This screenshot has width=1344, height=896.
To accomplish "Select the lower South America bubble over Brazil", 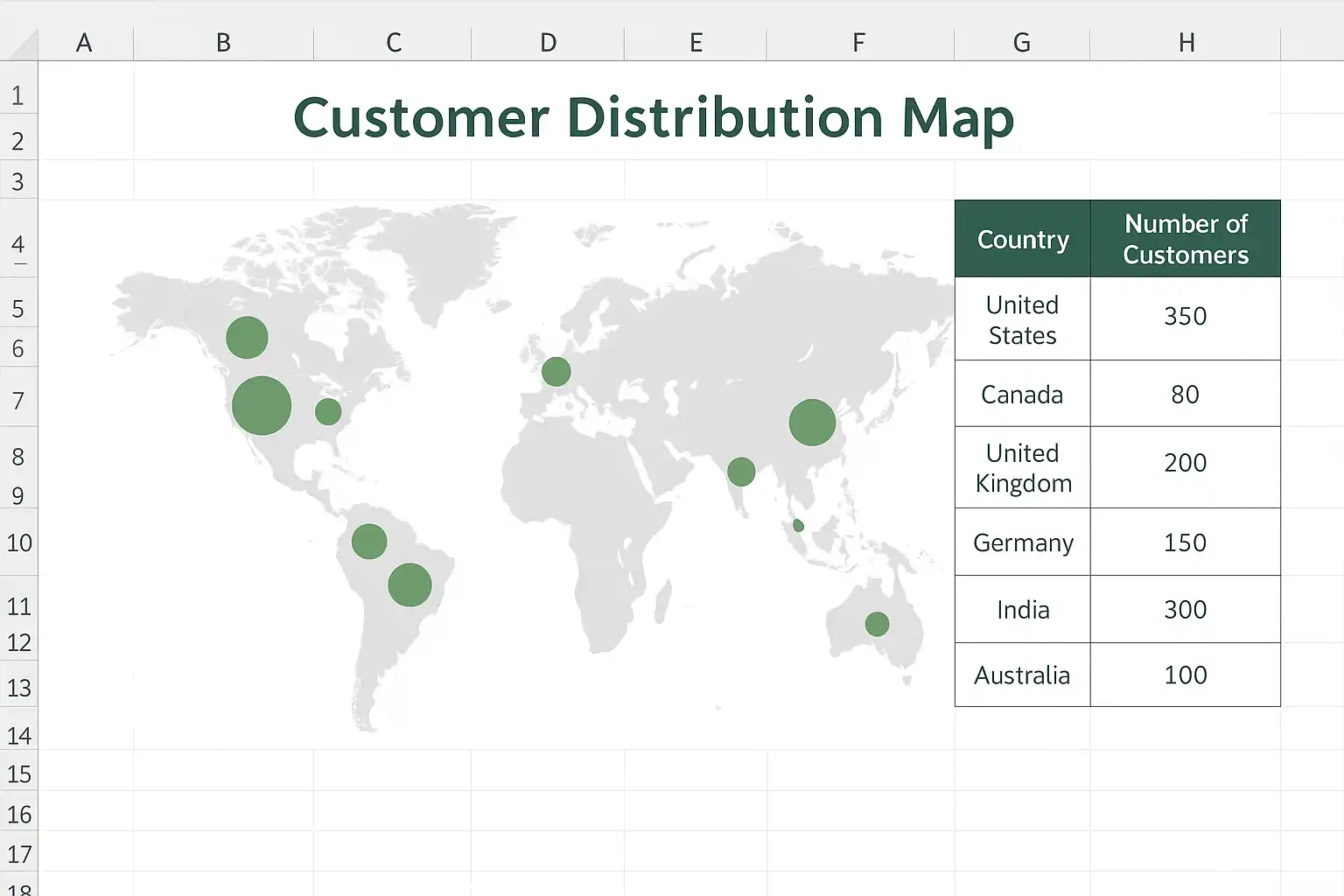I will (409, 585).
